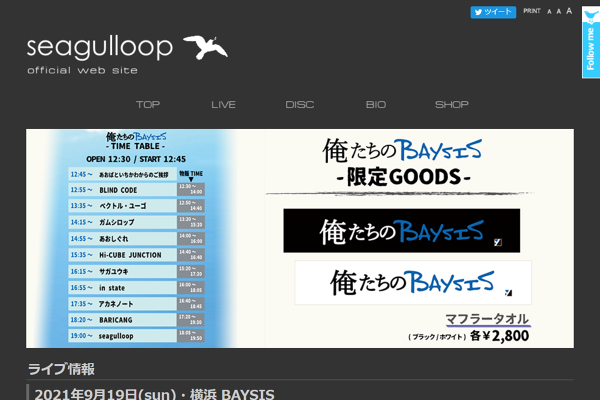The image size is (600, 400).
Task: Click the 'Hi-CUBE JUNCTION' timetable row
Action: [x=136, y=255]
